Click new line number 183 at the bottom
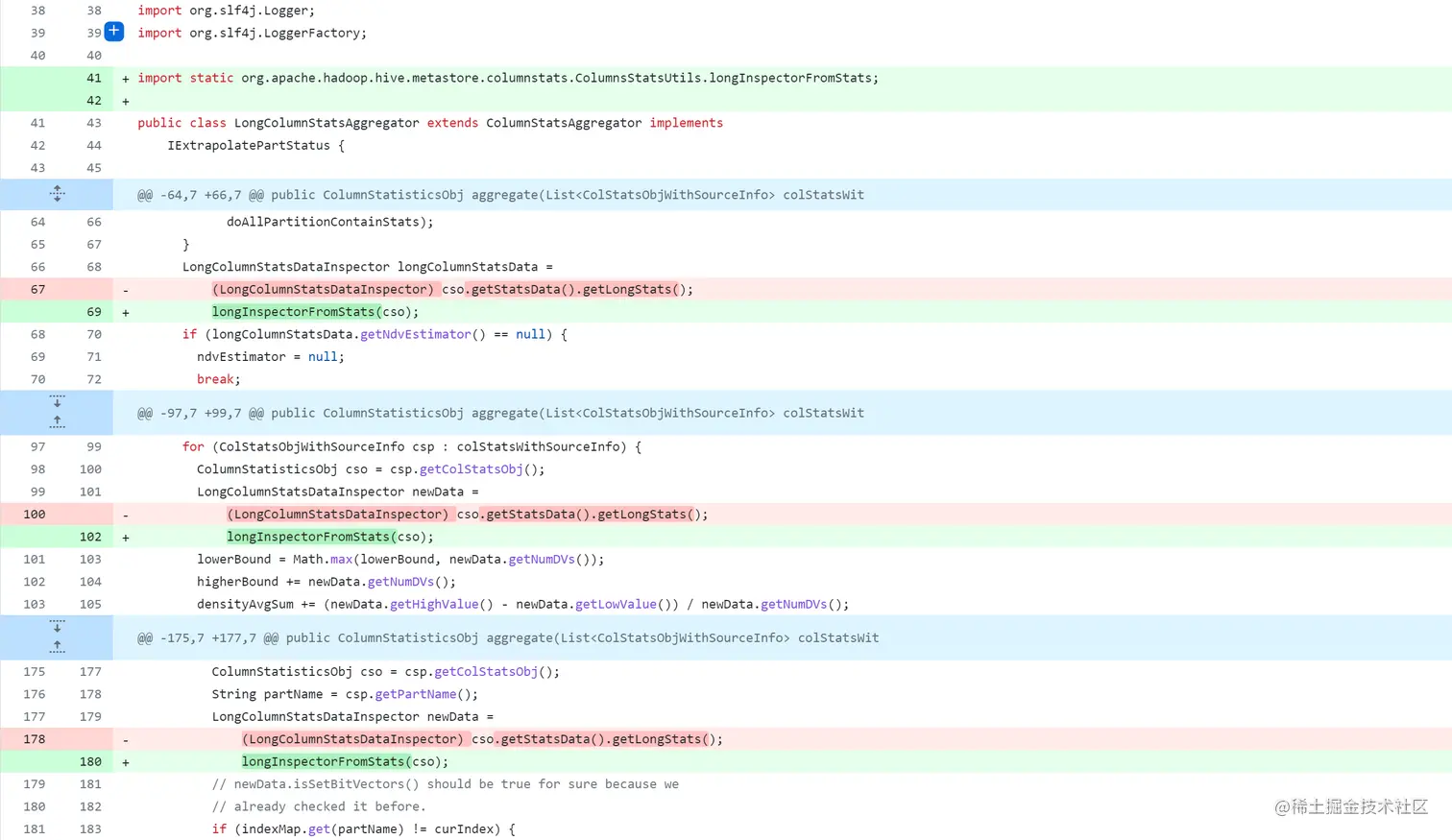The height and width of the screenshot is (840, 1452). point(90,828)
